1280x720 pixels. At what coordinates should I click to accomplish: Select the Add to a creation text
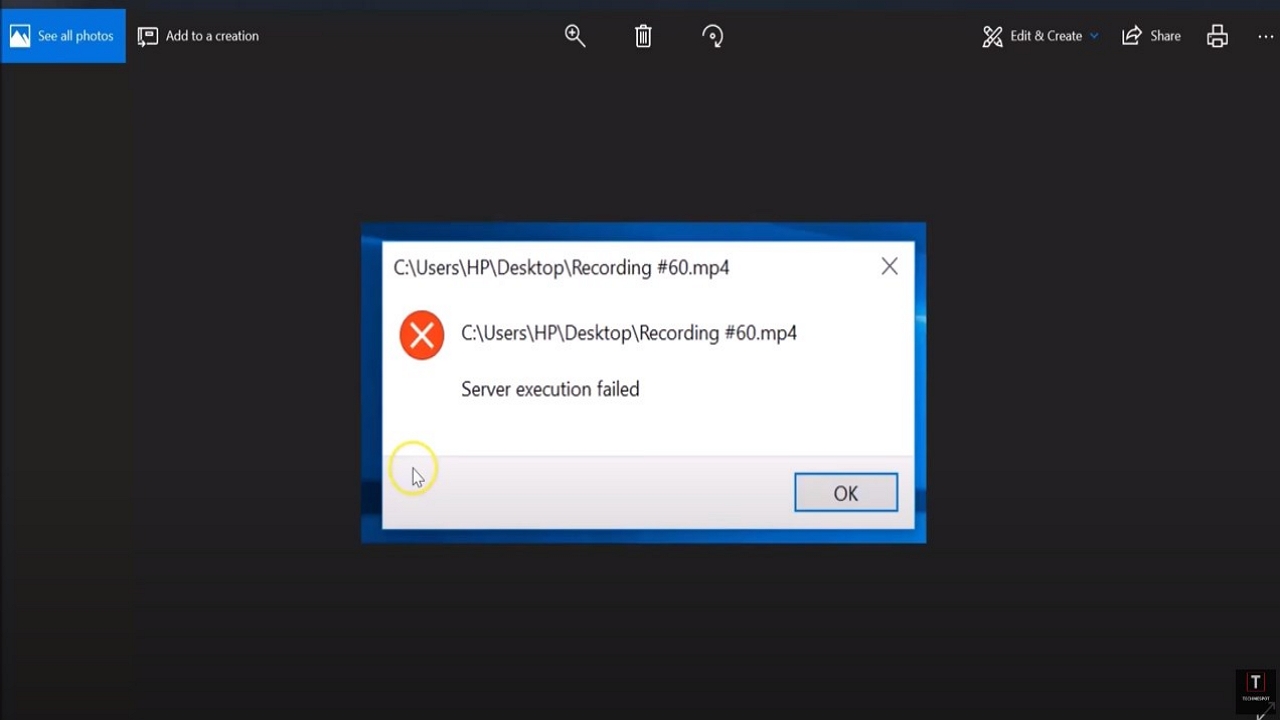tap(212, 36)
